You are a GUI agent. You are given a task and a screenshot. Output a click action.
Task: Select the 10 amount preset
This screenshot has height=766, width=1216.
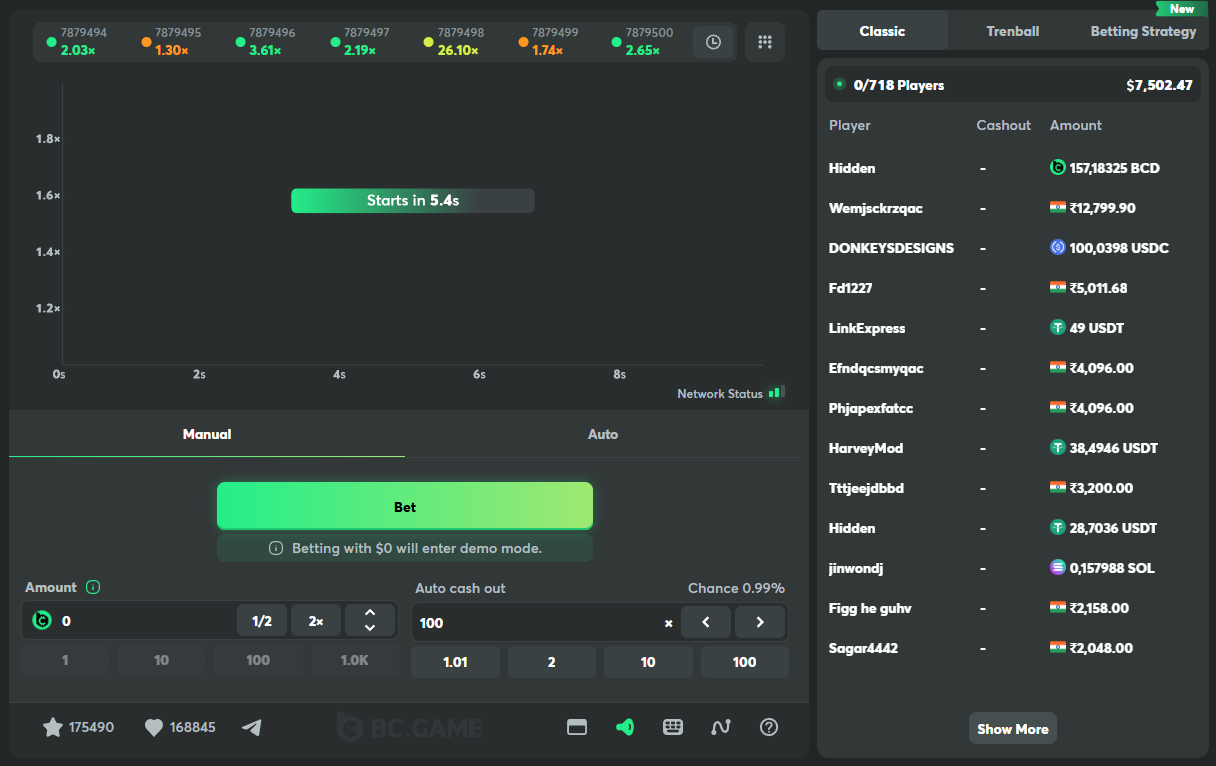pos(162,660)
